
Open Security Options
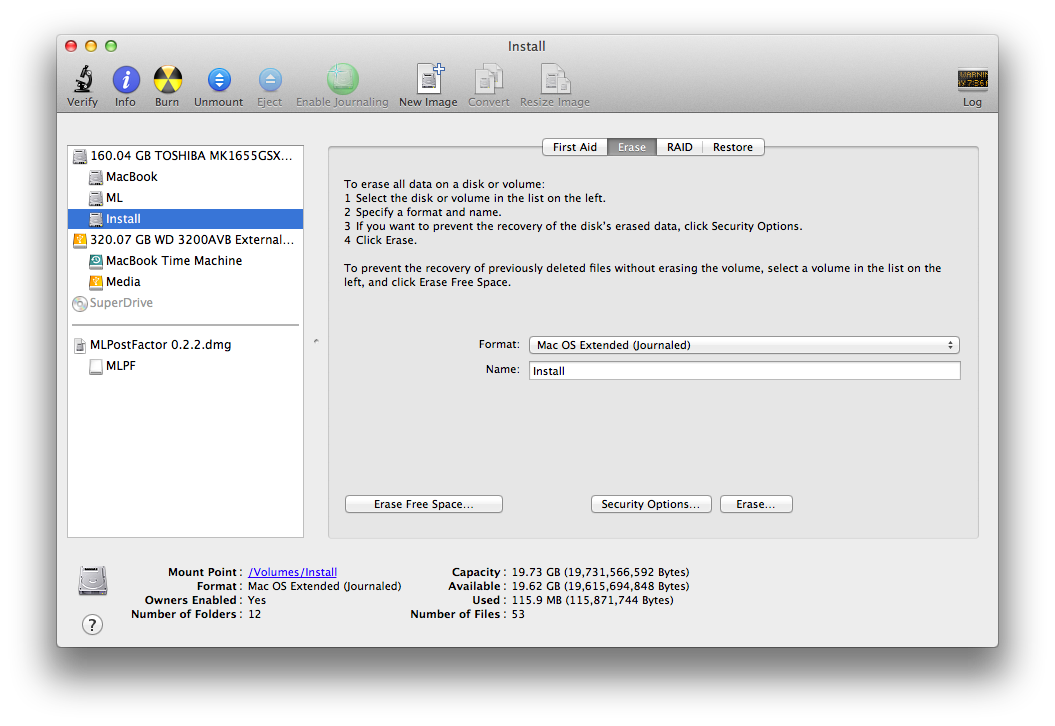pyautogui.click(x=651, y=504)
